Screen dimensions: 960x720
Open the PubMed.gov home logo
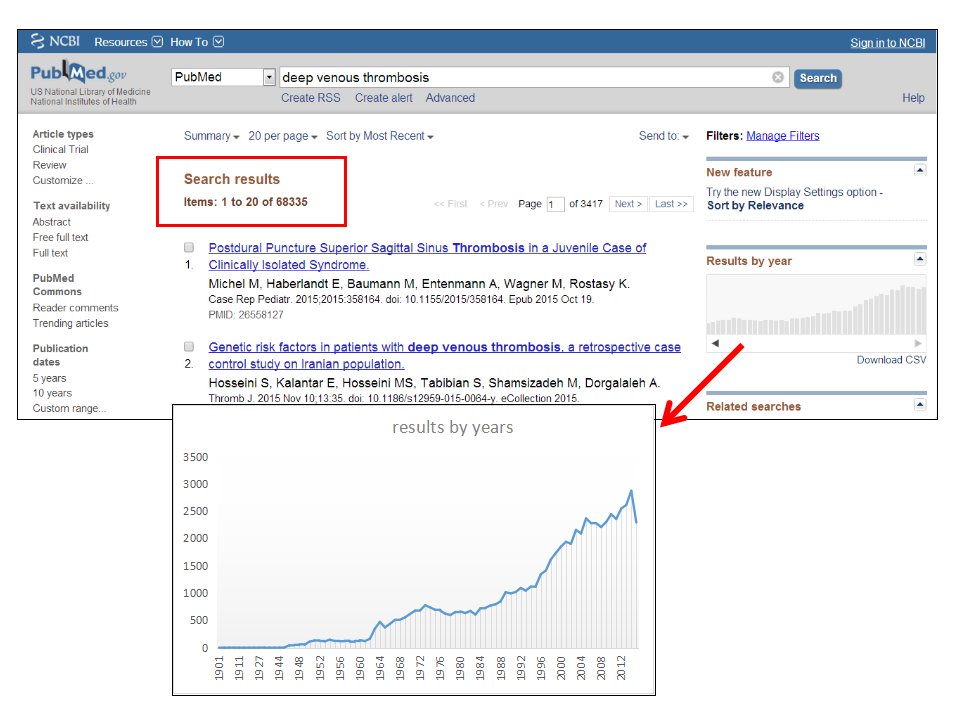78,72
